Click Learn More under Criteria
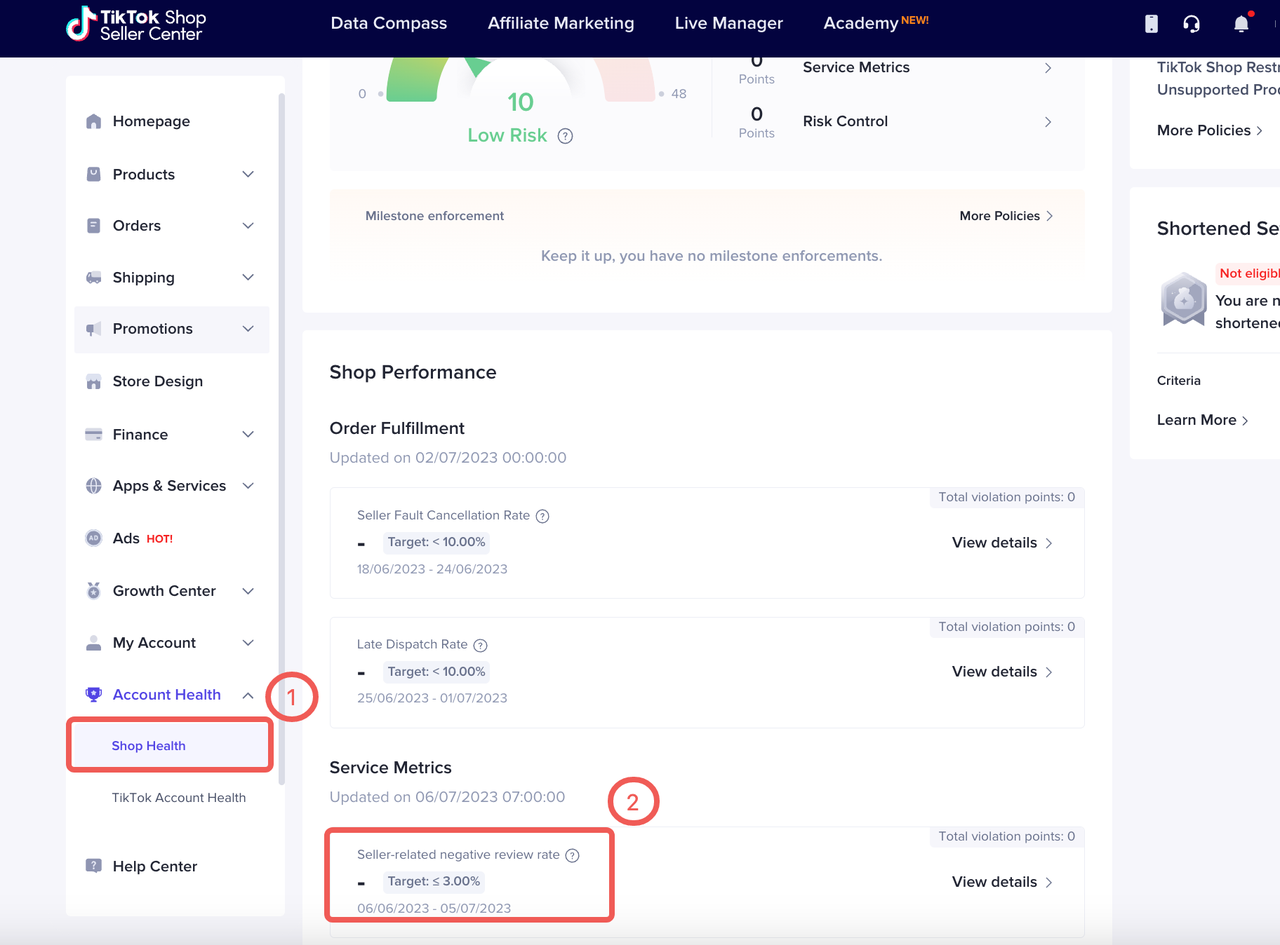 point(1202,420)
